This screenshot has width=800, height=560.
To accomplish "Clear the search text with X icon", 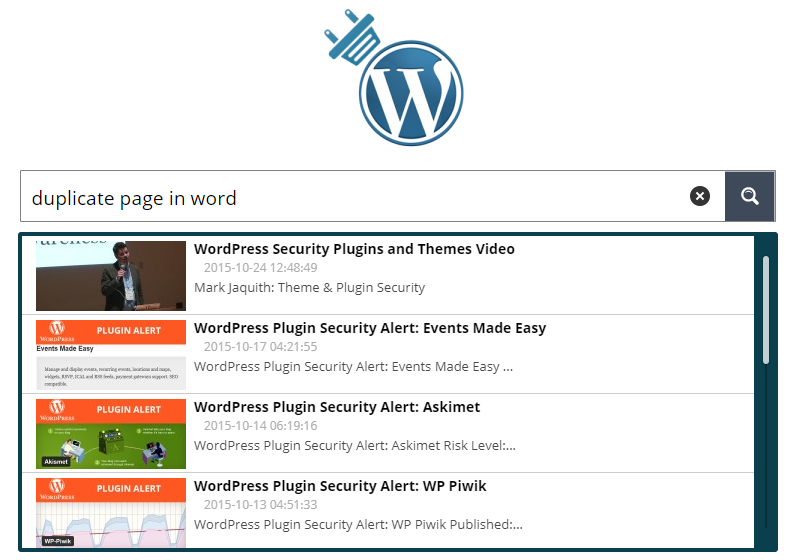I will point(699,196).
